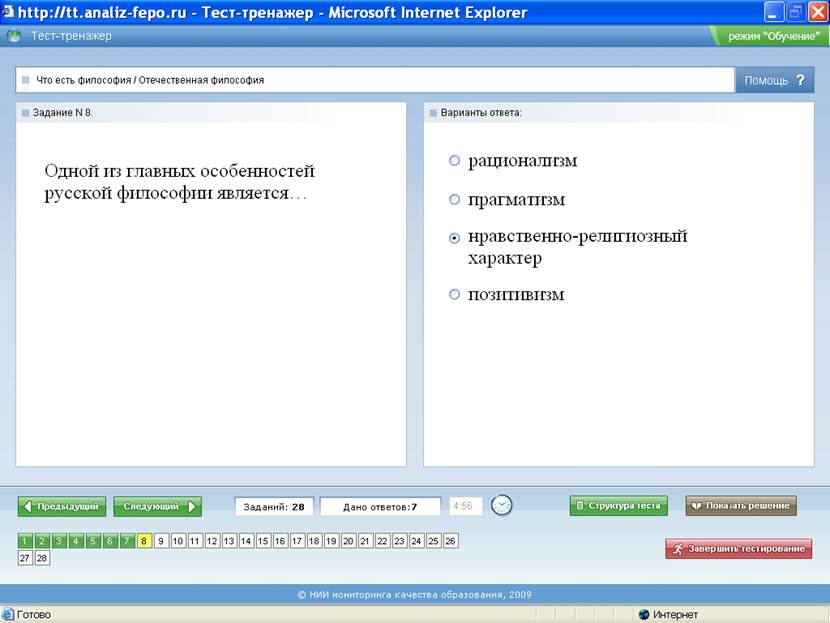Click the Задание N 8. header
The height and width of the screenshot is (623, 830).
tap(62, 113)
